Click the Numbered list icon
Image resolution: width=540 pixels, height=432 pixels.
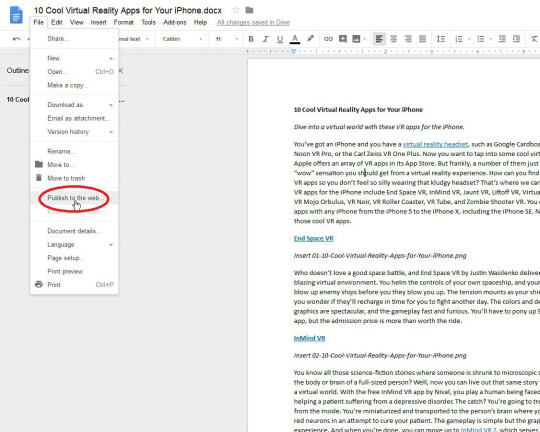459,39
